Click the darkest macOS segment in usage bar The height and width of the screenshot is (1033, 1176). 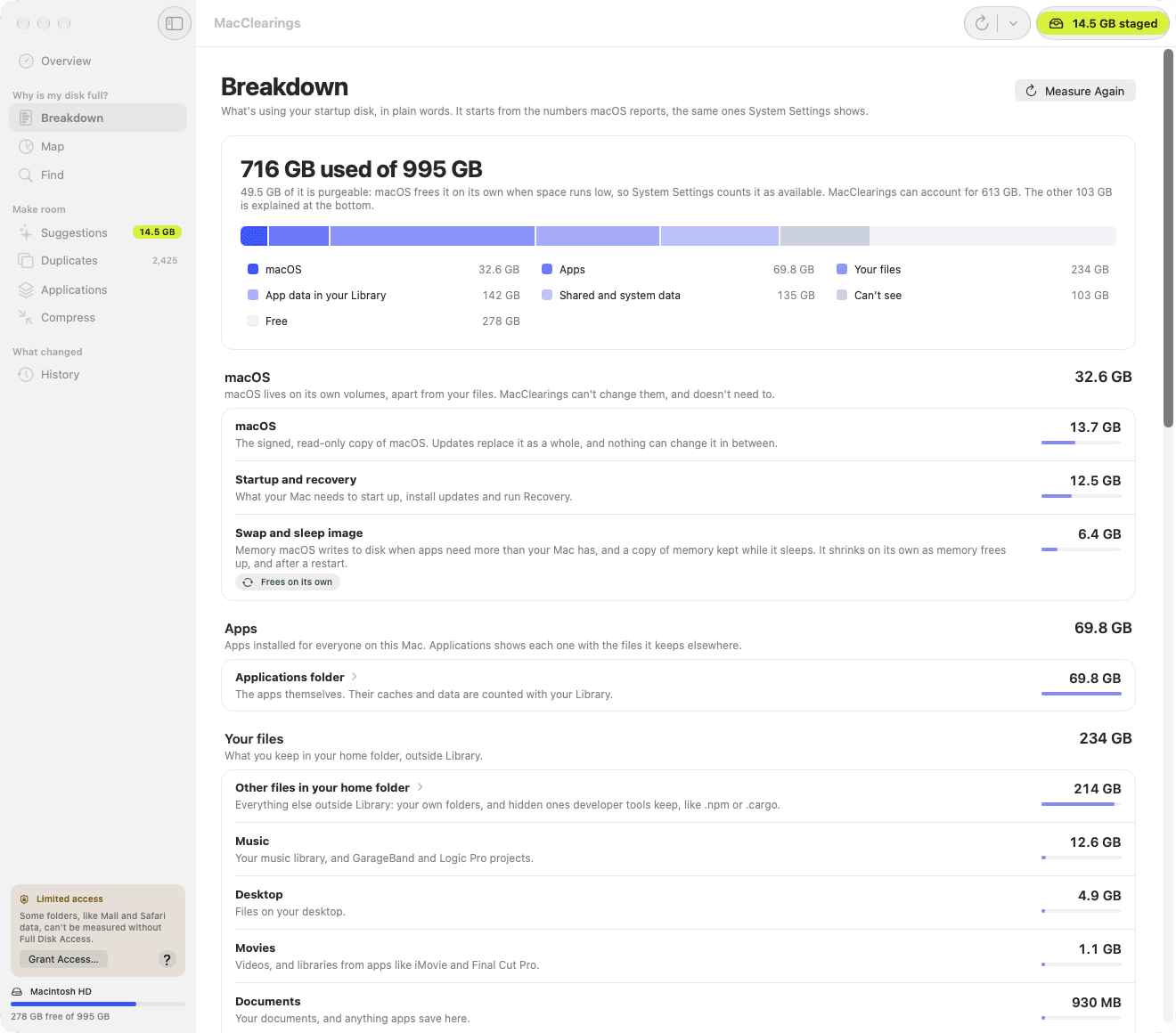pos(254,236)
